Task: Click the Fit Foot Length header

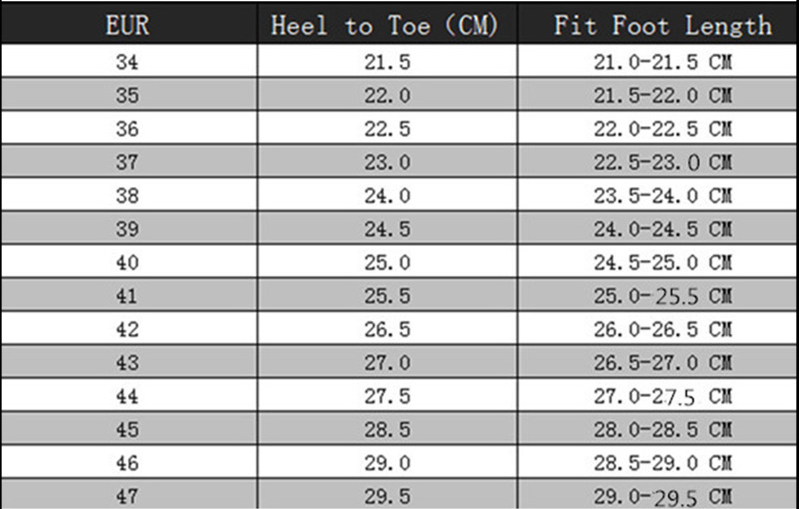Action: pos(663,25)
